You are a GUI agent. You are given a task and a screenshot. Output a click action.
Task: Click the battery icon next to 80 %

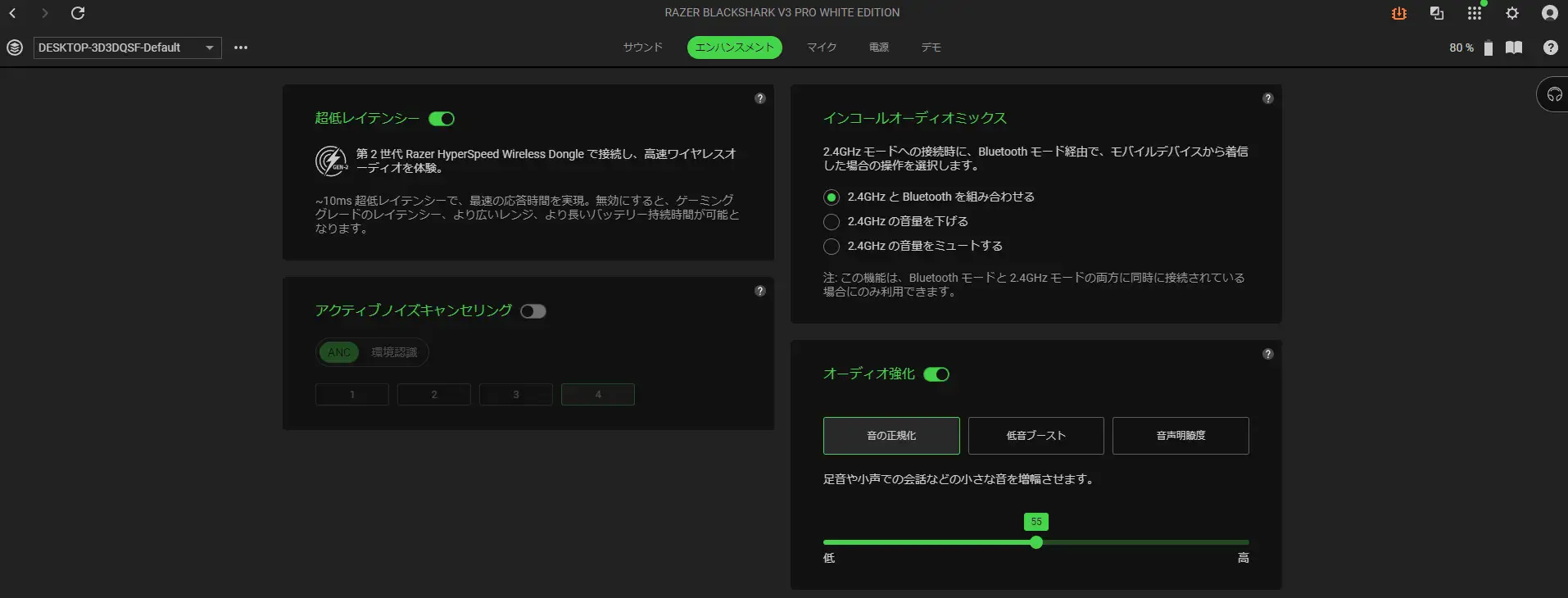pos(1488,48)
